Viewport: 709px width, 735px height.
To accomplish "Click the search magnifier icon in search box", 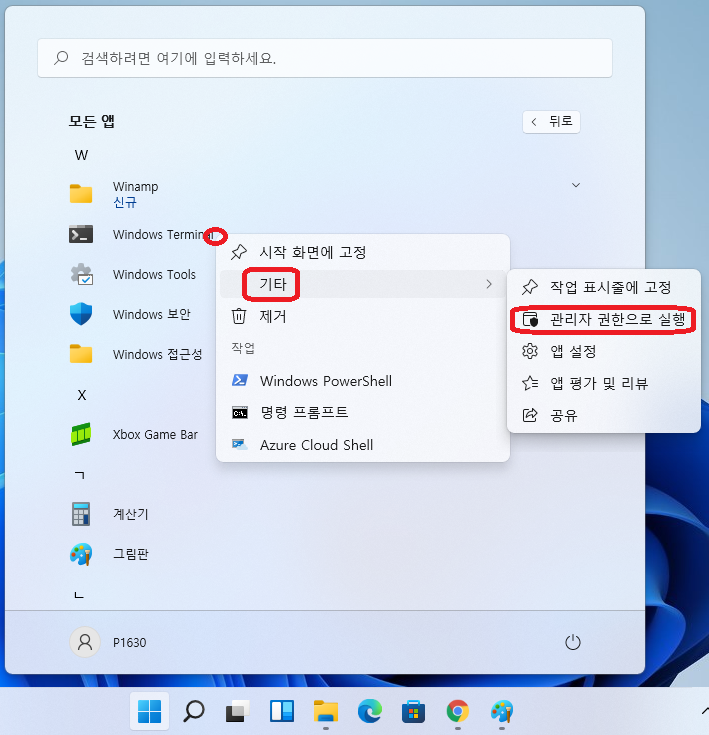I will point(61,58).
